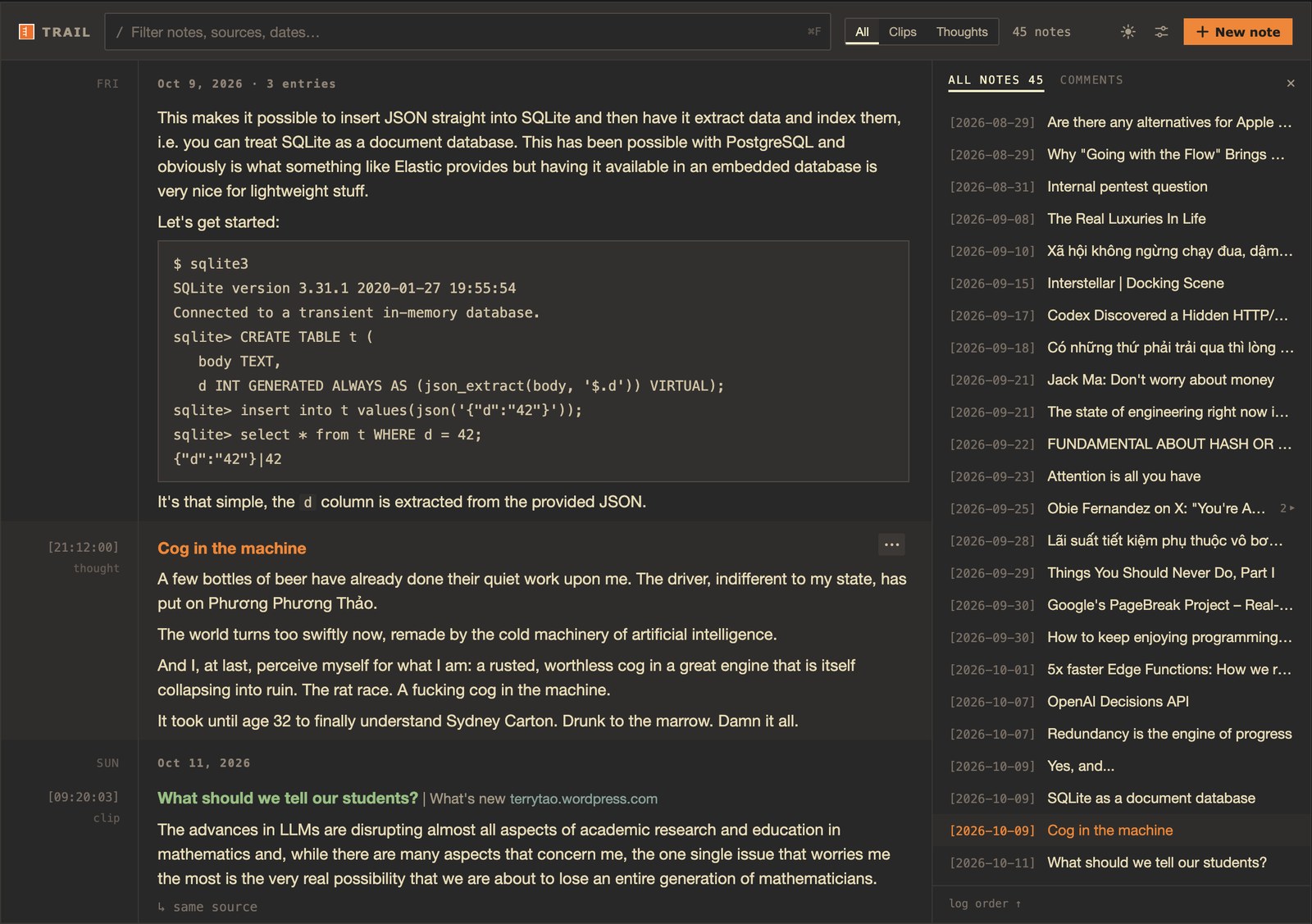Open 'How to keep enjoying programming' note
The width and height of the screenshot is (1312, 924).
[1121, 637]
